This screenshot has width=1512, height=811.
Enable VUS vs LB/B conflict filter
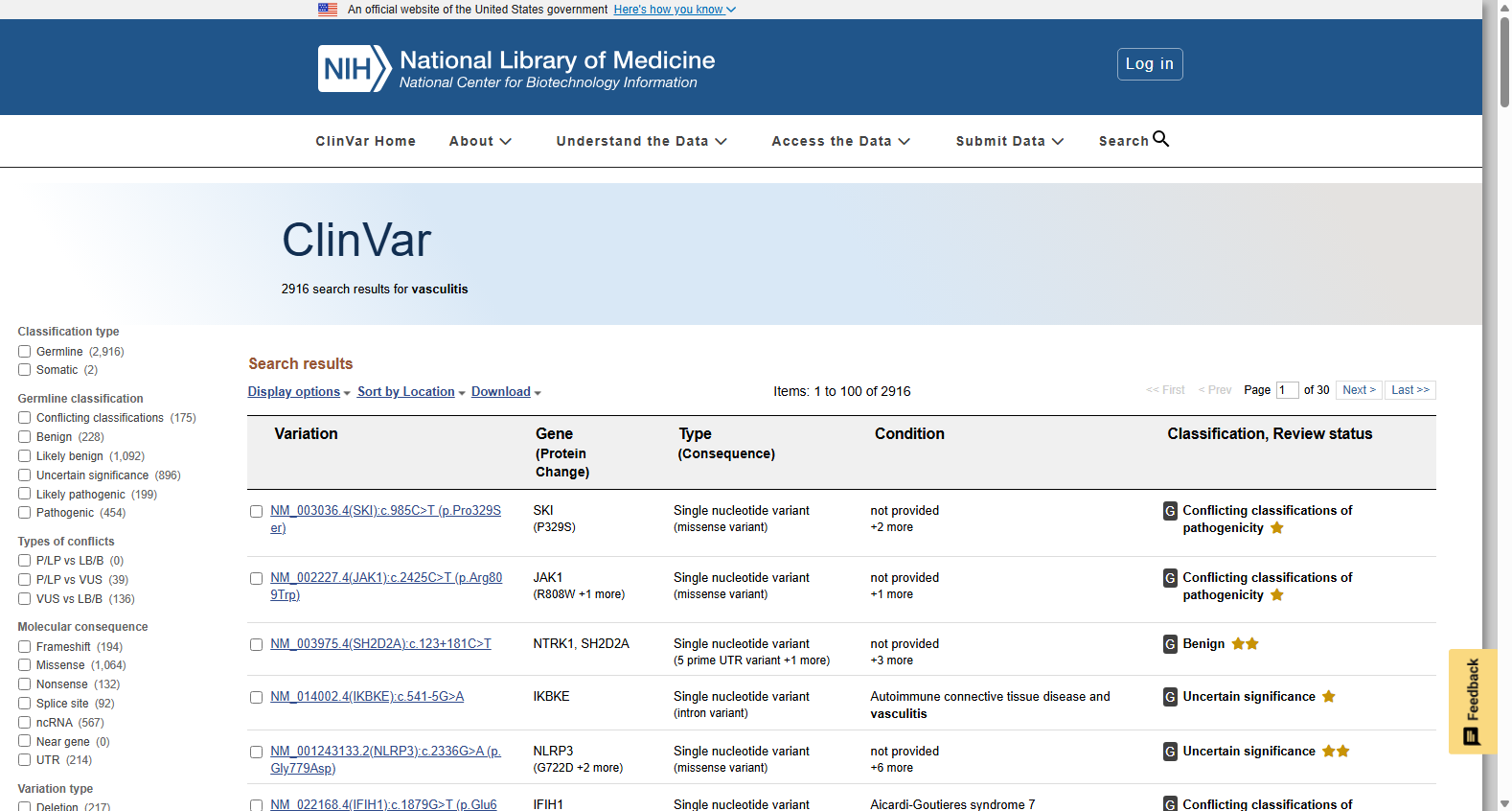[x=25, y=599]
